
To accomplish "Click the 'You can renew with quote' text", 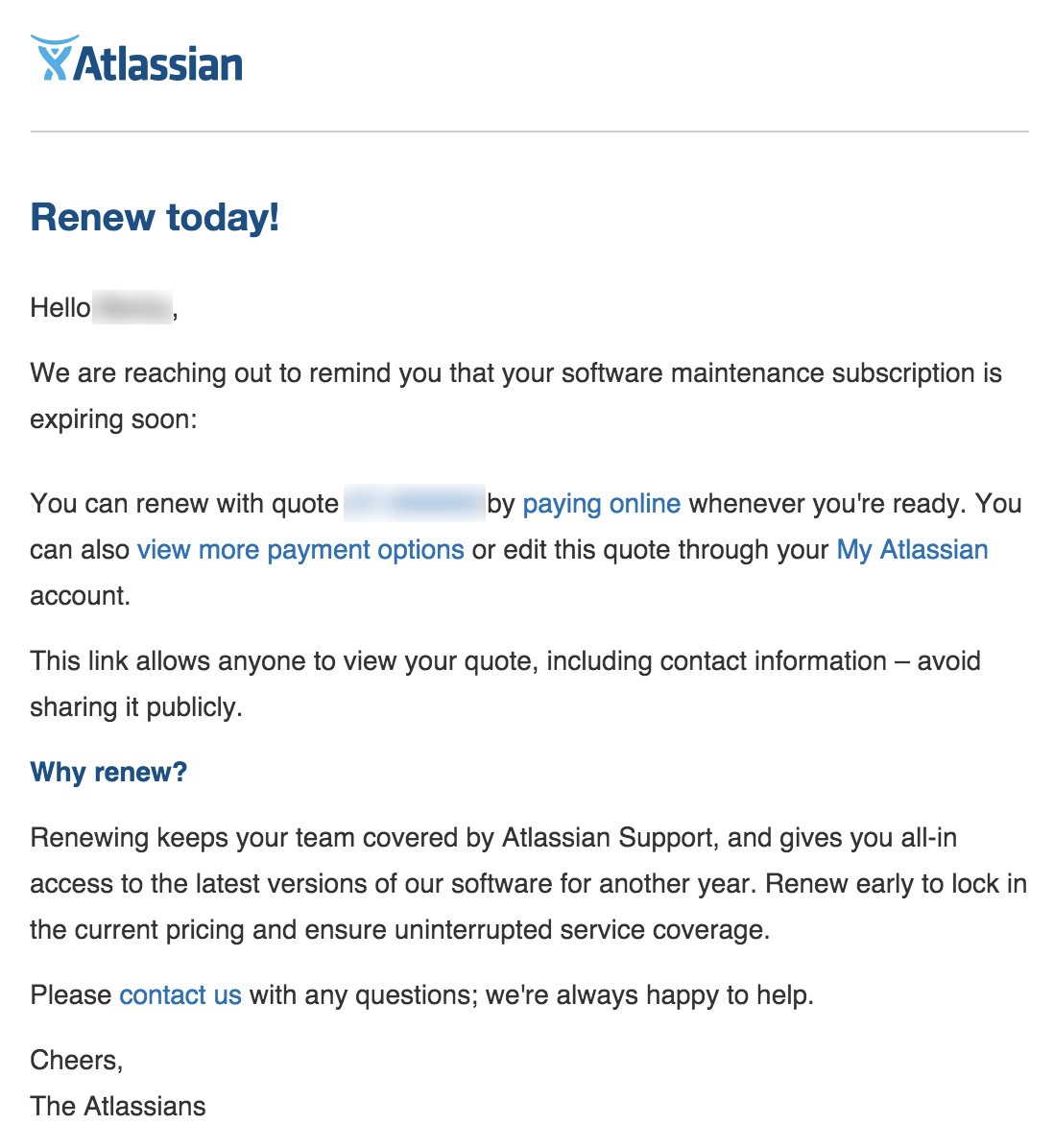I will click(x=184, y=504).
